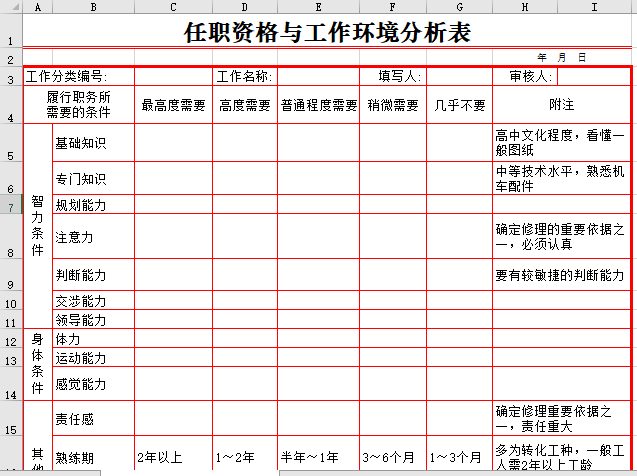Click the 基础知识 cell
This screenshot has height=476, width=637.
coord(93,143)
